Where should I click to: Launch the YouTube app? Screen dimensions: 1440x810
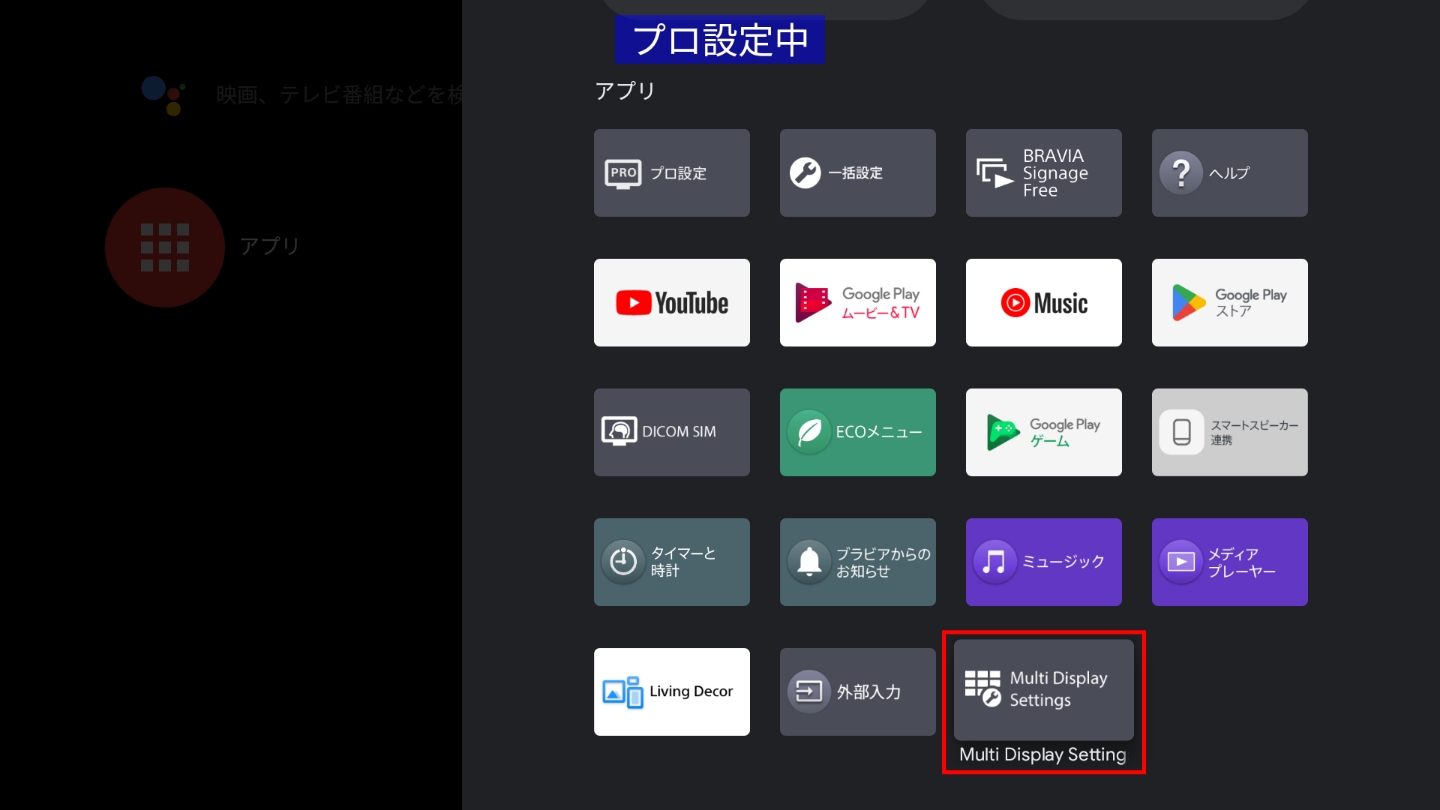coord(671,303)
